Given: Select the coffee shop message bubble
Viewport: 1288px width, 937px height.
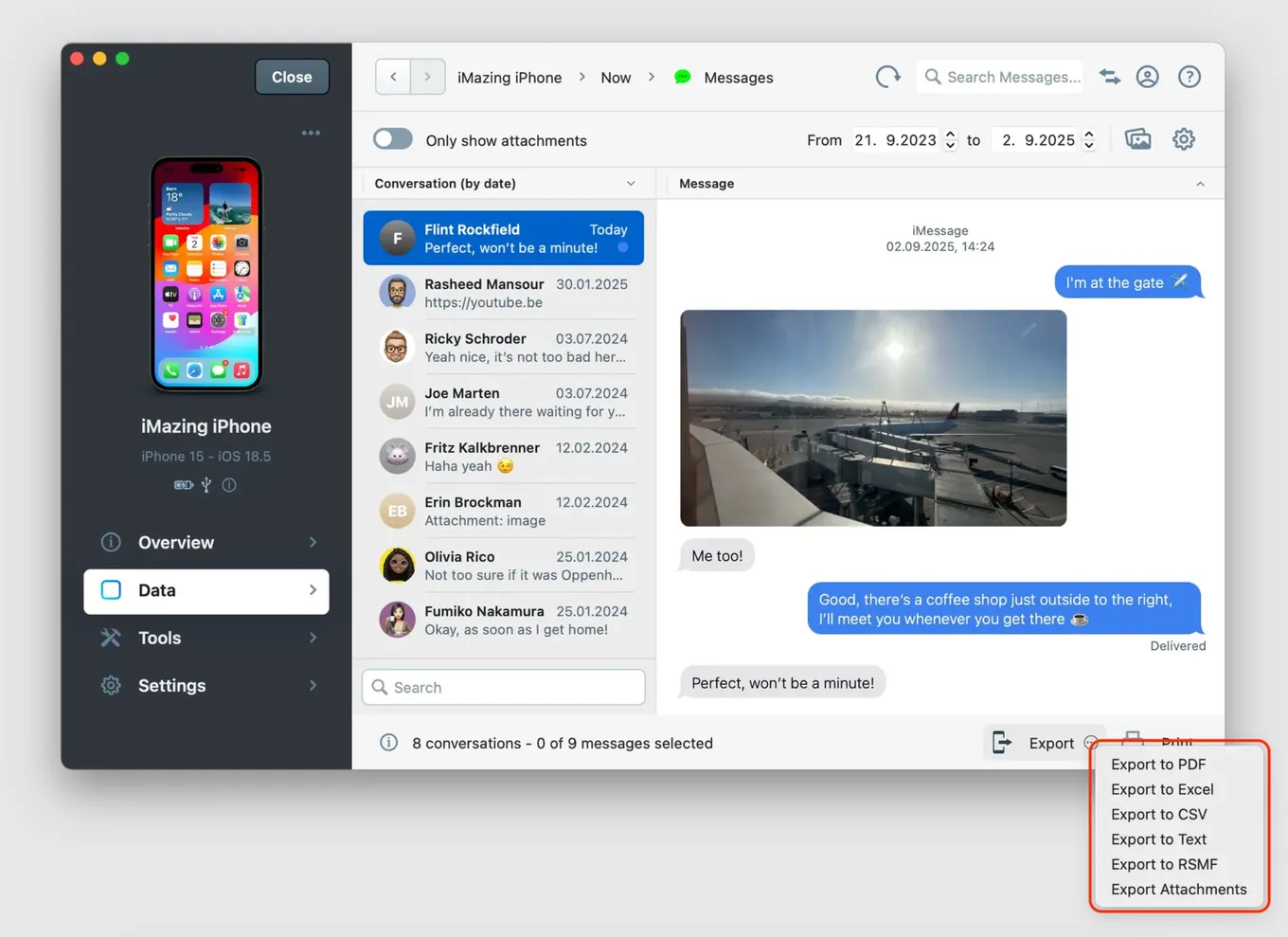Looking at the screenshot, I should coord(1004,609).
